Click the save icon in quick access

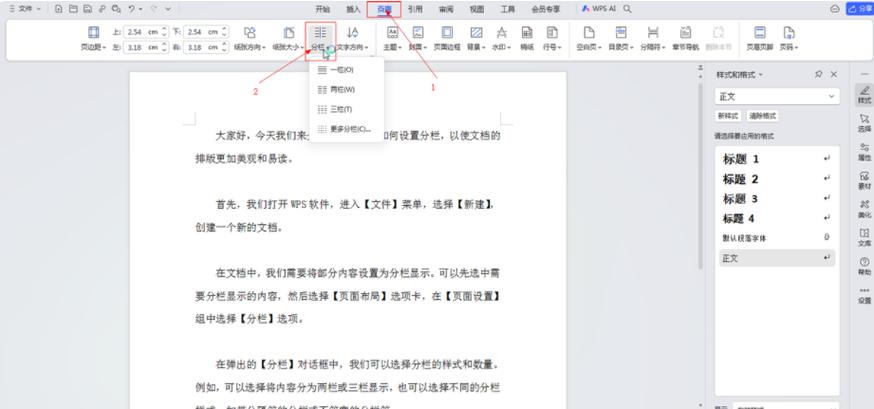(88, 9)
